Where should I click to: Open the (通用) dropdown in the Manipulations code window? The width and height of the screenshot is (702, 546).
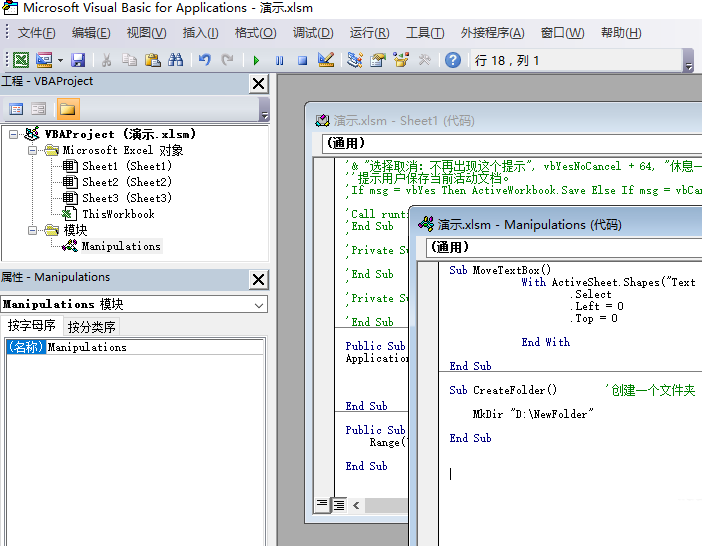click(x=564, y=247)
